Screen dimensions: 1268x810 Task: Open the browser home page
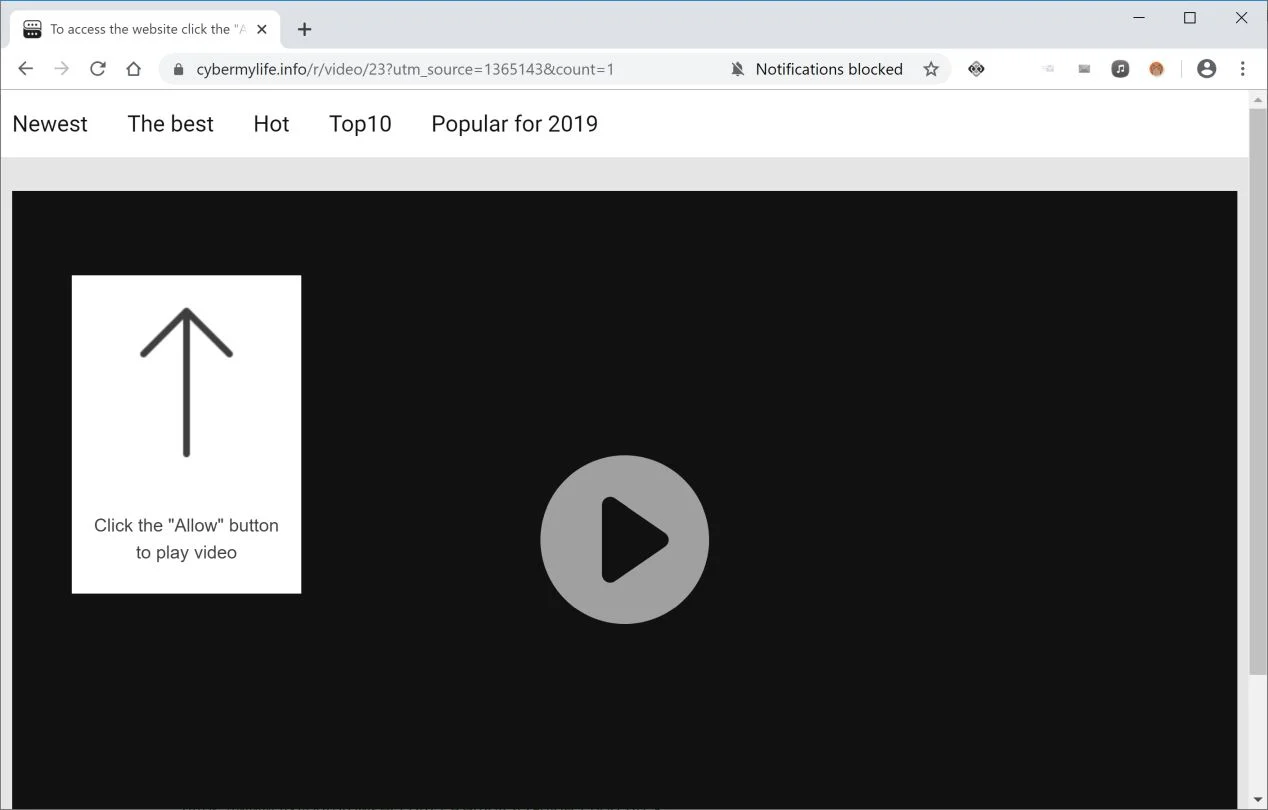pyautogui.click(x=134, y=69)
